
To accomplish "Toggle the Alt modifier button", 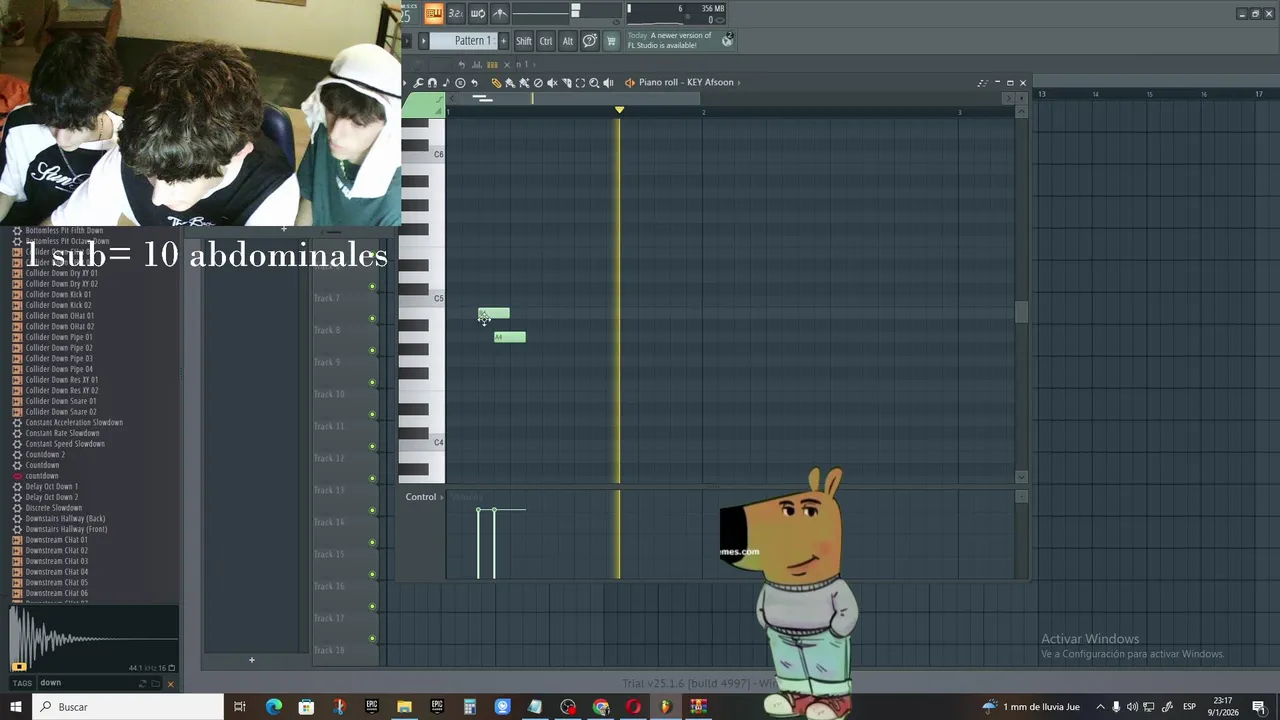I will [568, 41].
